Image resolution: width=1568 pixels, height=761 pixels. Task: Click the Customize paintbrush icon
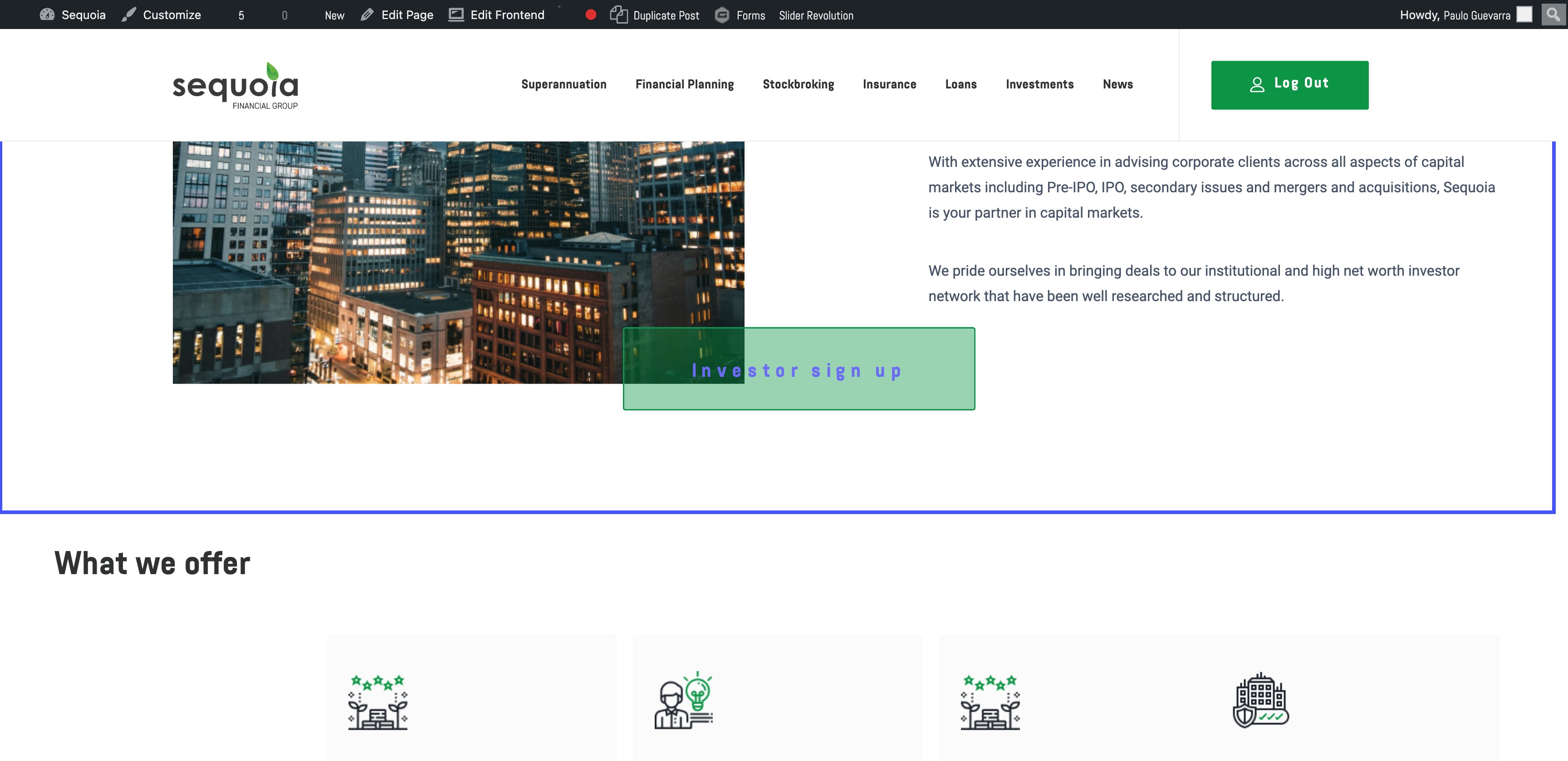click(128, 15)
